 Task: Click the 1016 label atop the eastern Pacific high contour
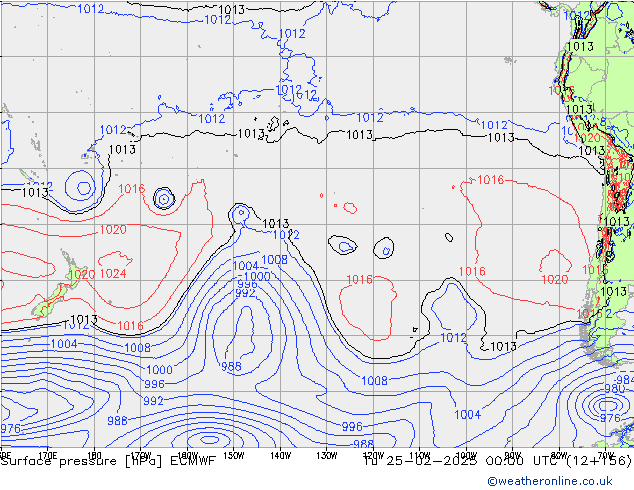point(491,180)
